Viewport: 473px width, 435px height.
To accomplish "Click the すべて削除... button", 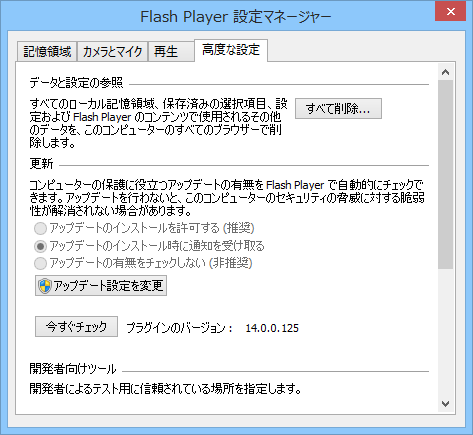I will pyautogui.click(x=338, y=108).
